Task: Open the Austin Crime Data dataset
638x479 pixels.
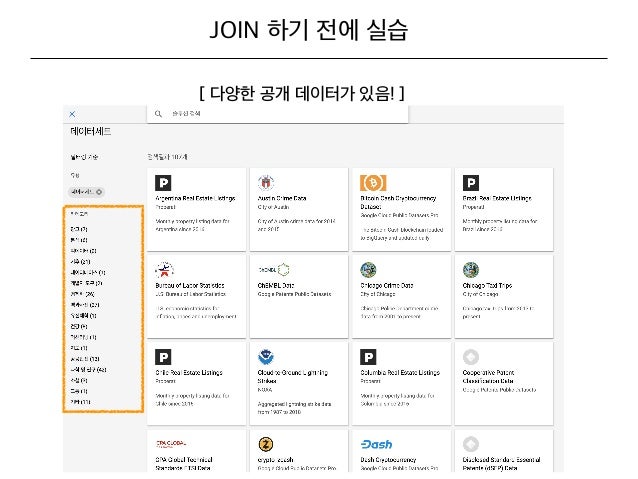Action: [x=282, y=199]
